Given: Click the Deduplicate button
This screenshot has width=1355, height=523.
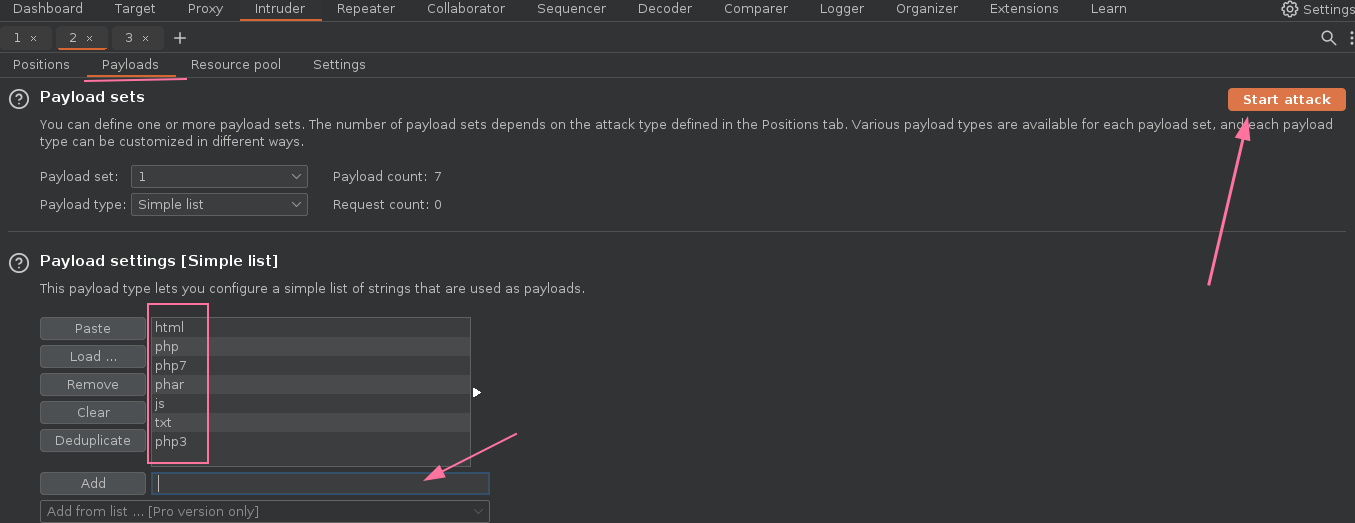Looking at the screenshot, I should click(93, 440).
